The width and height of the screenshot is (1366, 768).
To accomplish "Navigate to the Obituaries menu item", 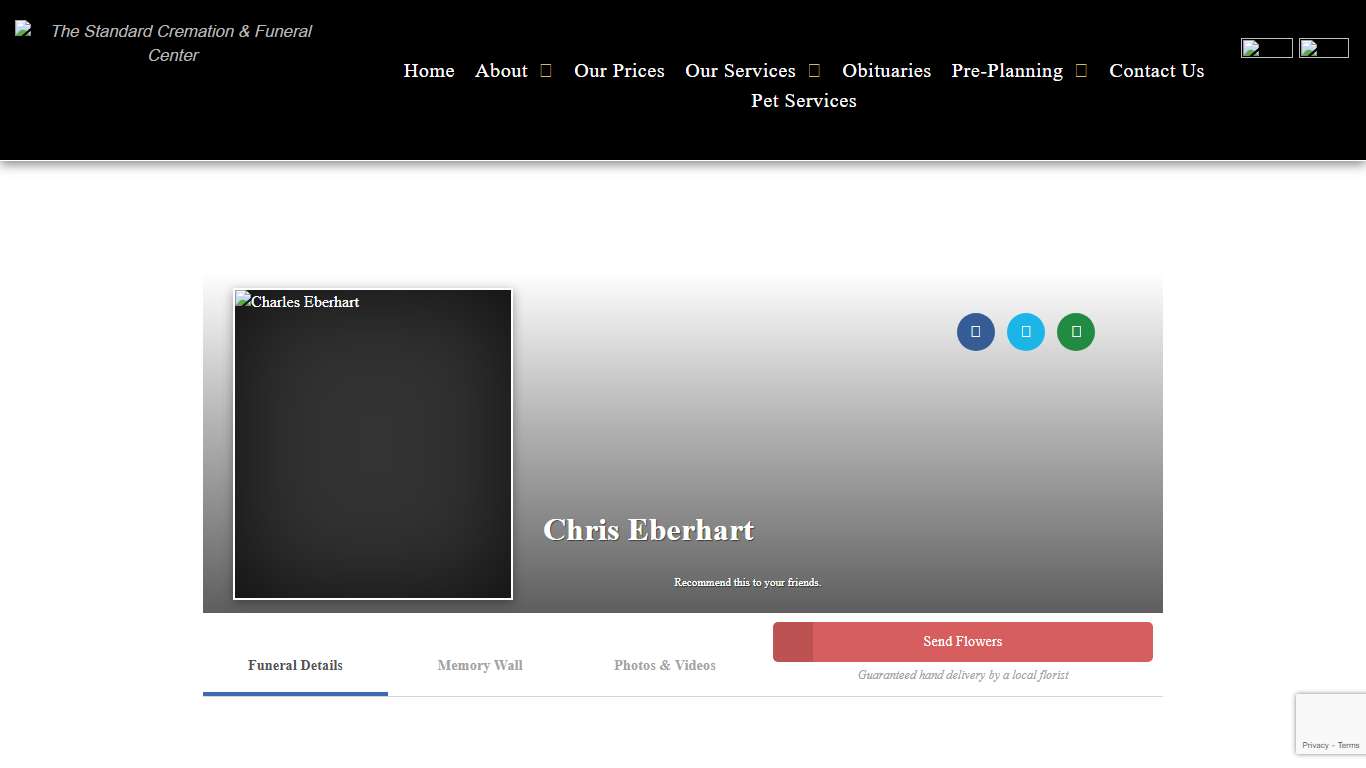I will tap(886, 71).
